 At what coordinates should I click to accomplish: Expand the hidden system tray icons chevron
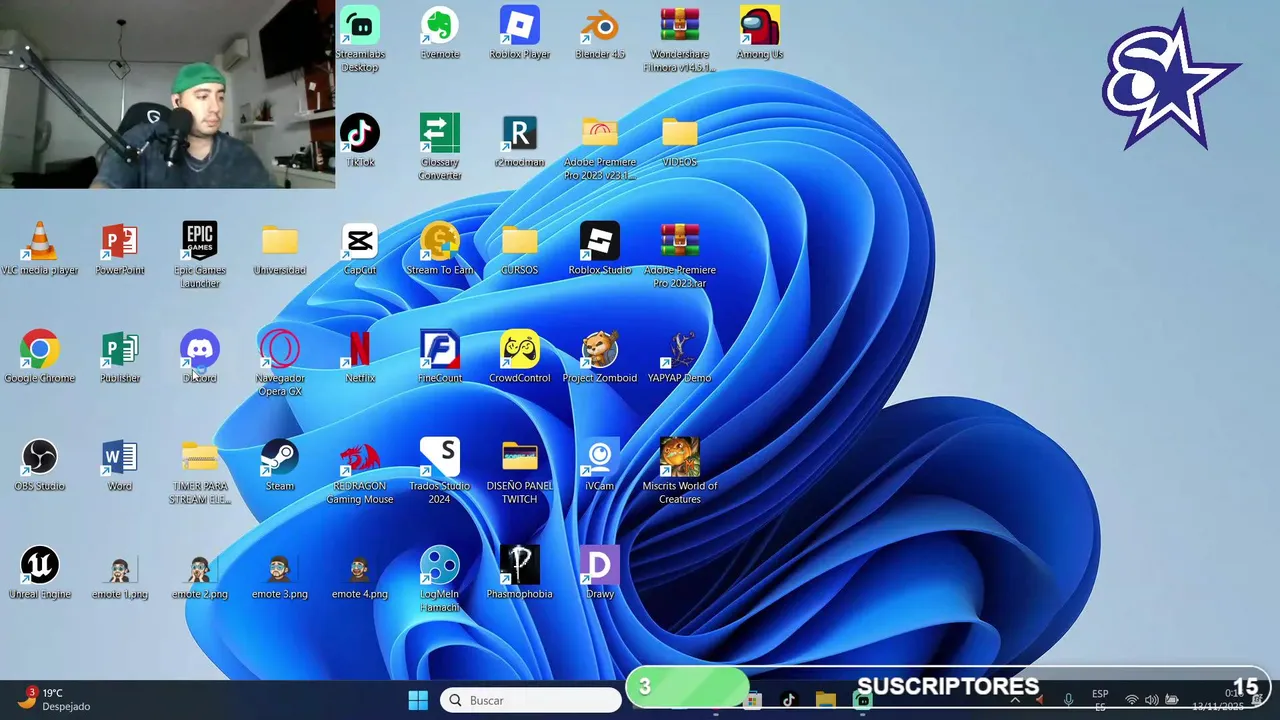(x=1015, y=700)
